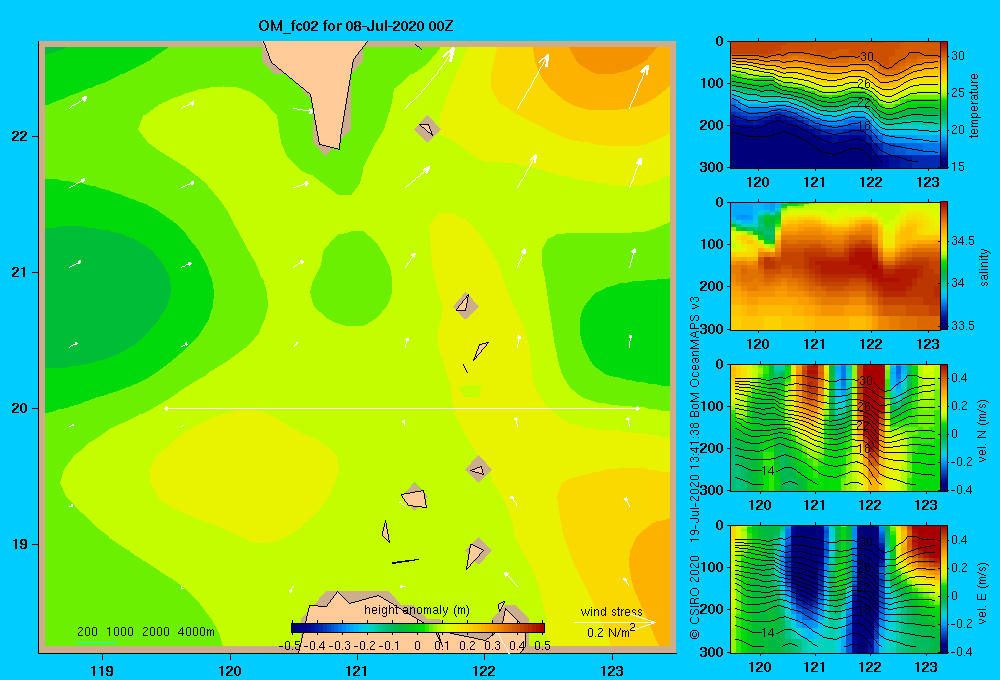1000x680 pixels.
Task: Click the 'vel. E (m/s)' axis label
Action: click(982, 593)
